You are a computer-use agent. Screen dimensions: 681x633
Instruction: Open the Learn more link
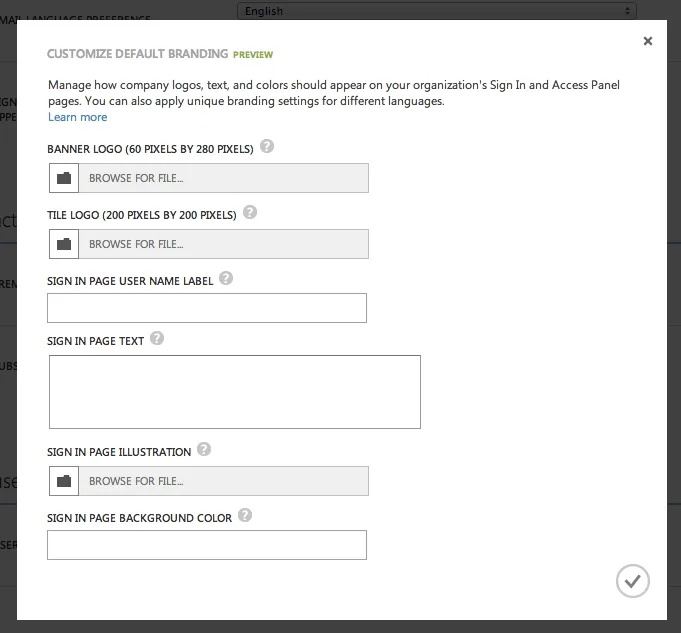tap(78, 117)
